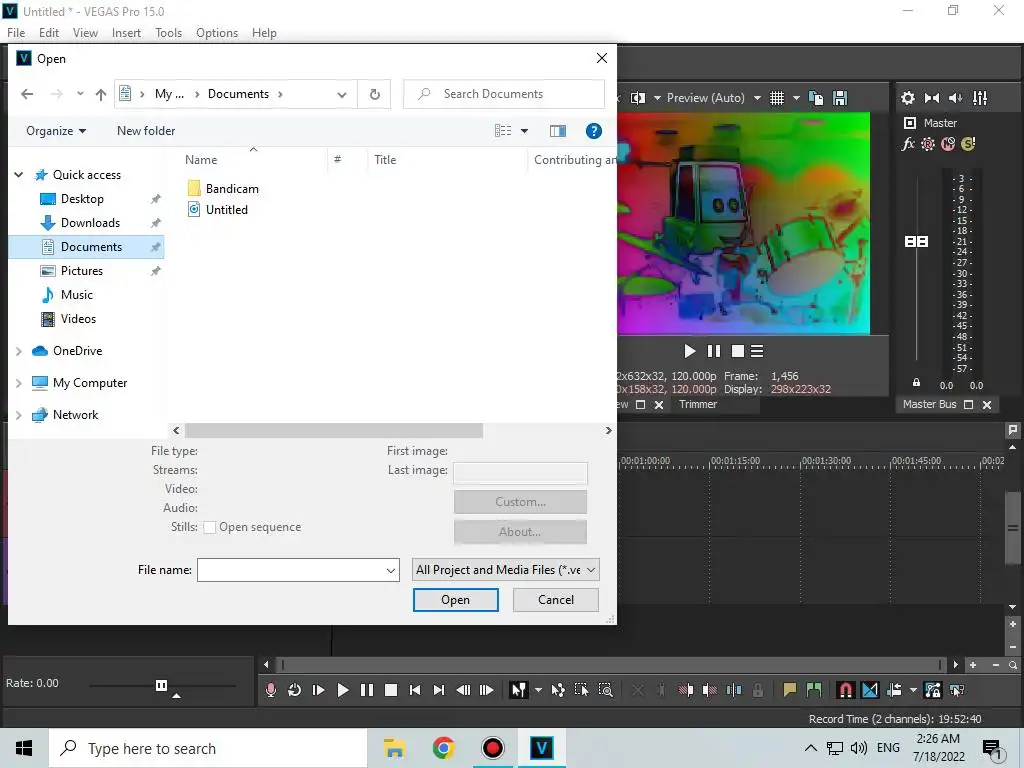This screenshot has width=1024, height=768.
Task: Click New folder in Open dialog
Action: 146,131
